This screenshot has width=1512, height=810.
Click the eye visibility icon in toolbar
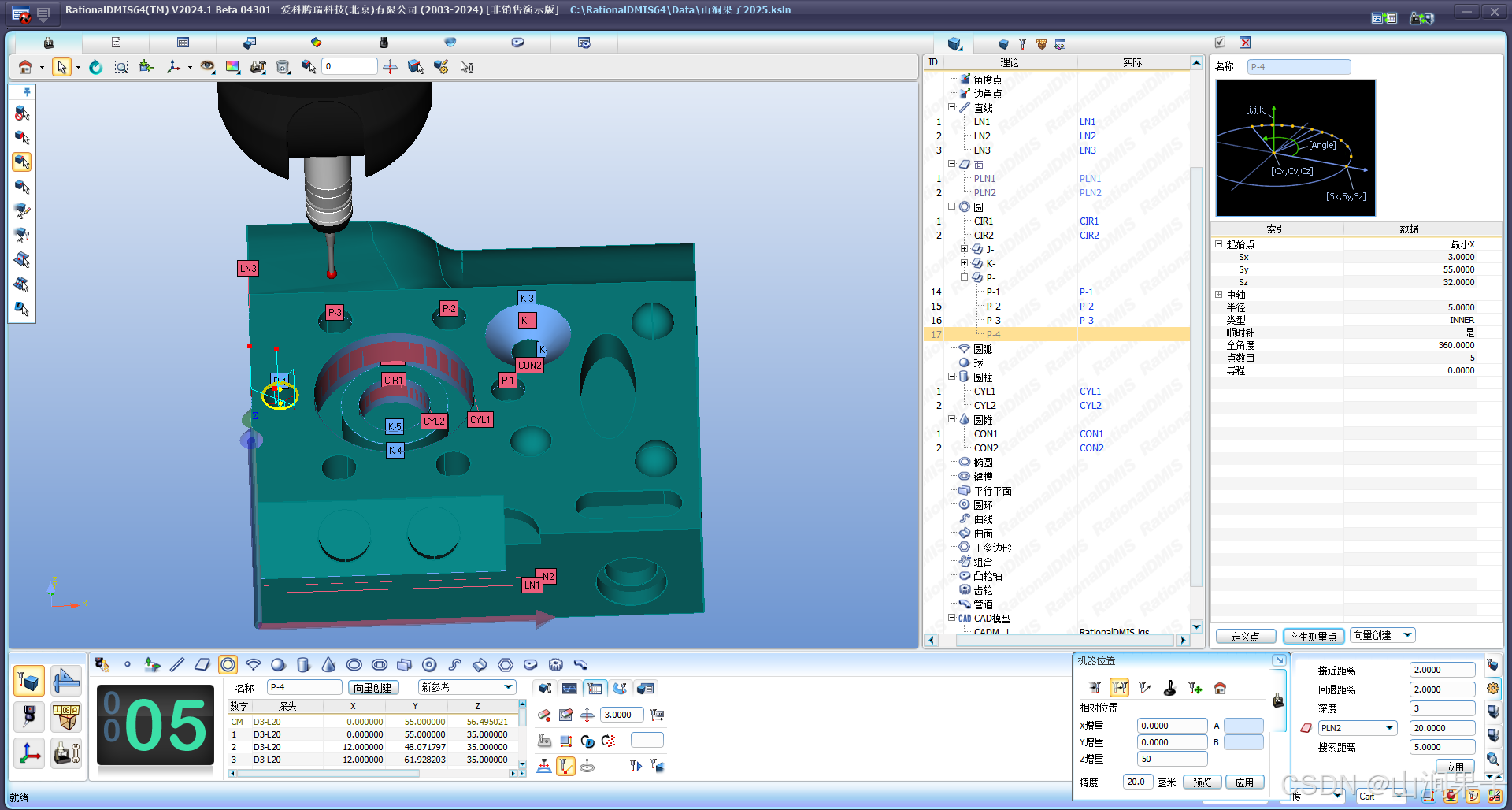coord(207,67)
